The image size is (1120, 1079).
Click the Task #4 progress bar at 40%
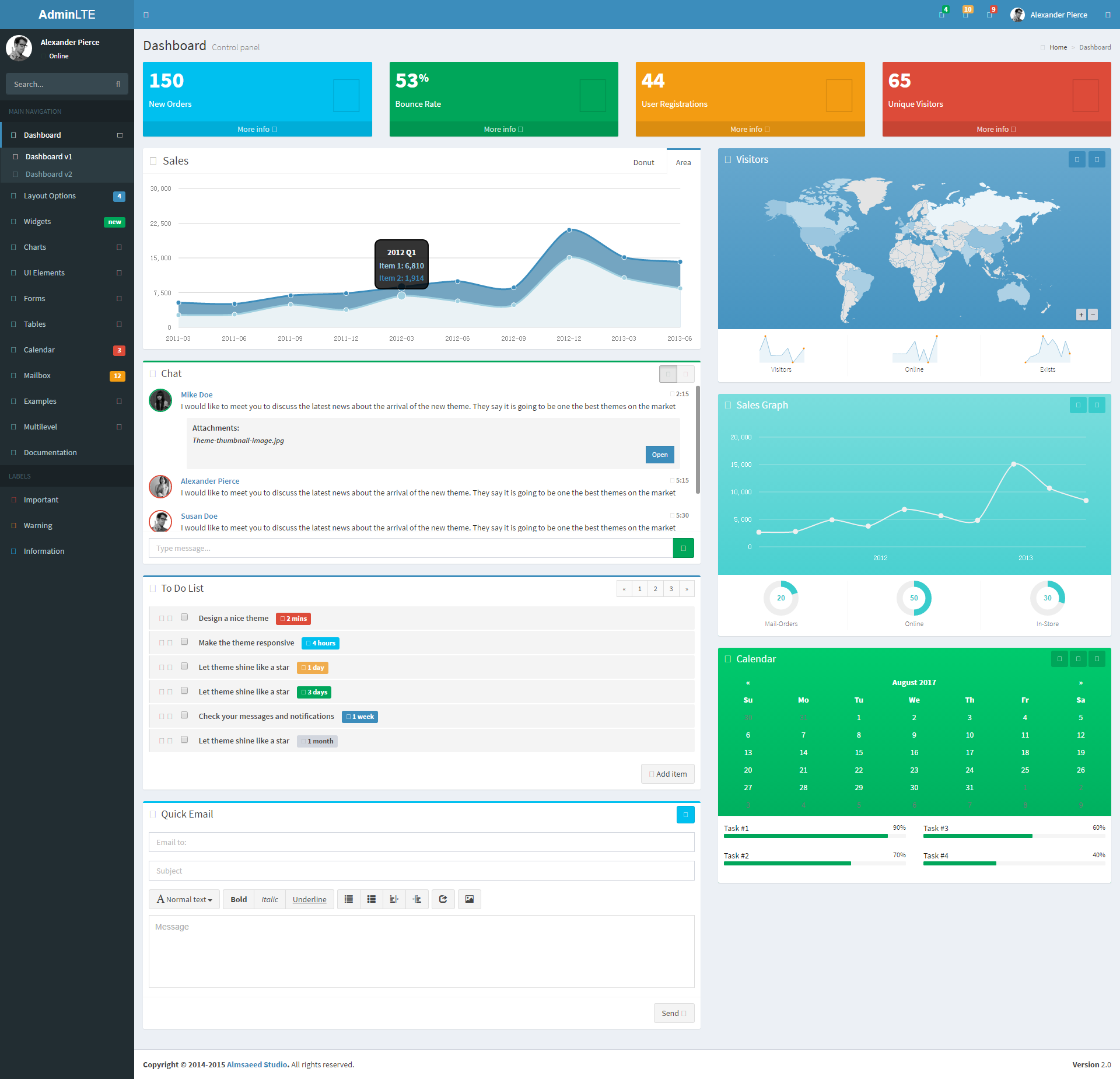[x=1014, y=864]
